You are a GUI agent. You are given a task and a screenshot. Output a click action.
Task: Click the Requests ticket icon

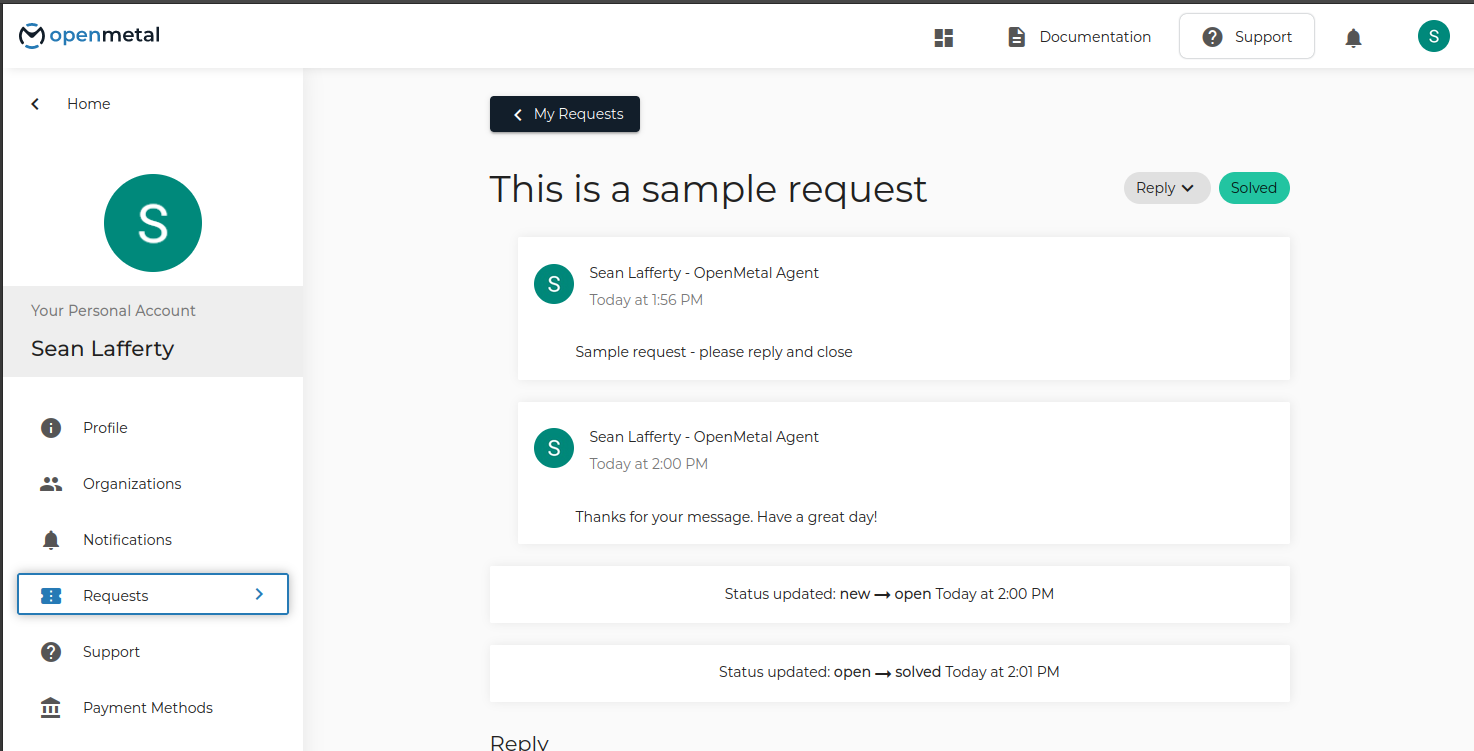[51, 596]
